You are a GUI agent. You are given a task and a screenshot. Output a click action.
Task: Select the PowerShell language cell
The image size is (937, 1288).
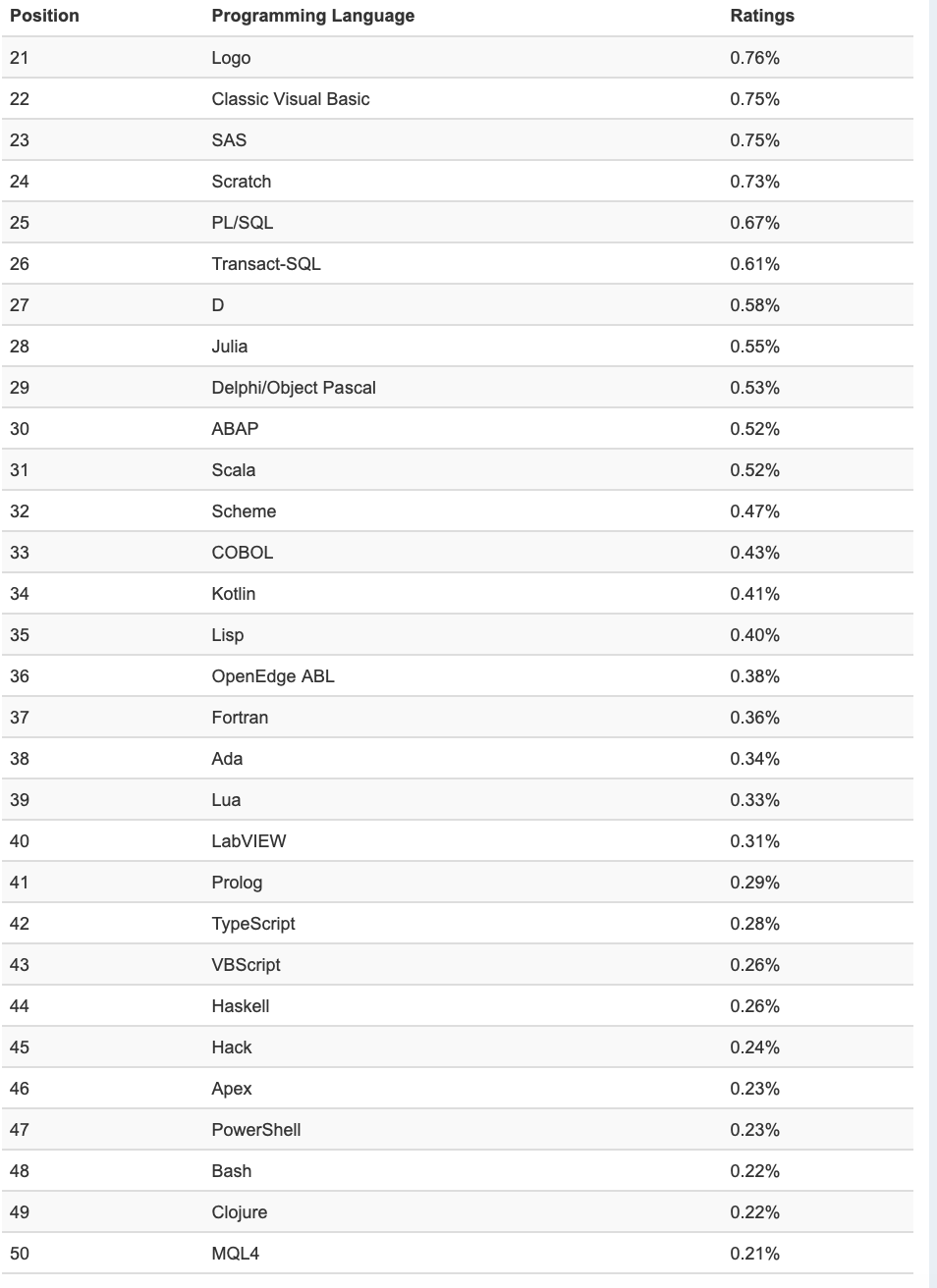(256, 1130)
